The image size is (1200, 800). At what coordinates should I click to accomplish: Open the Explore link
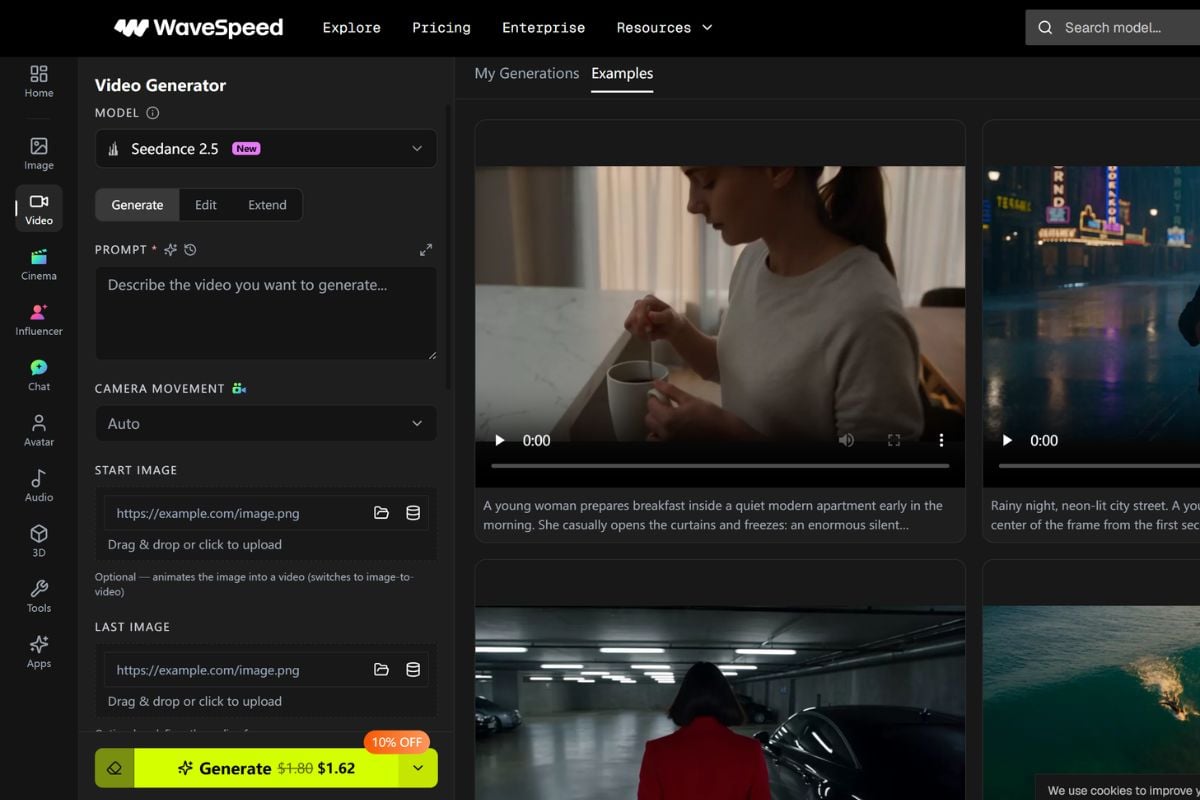tap(352, 28)
